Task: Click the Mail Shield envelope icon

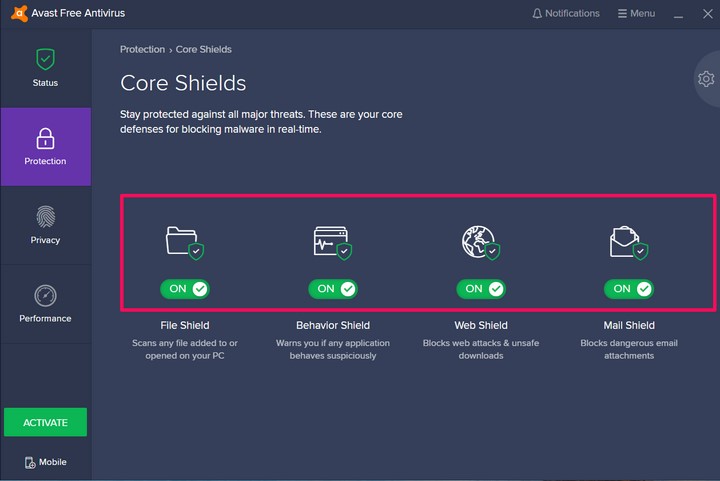Action: (x=629, y=242)
